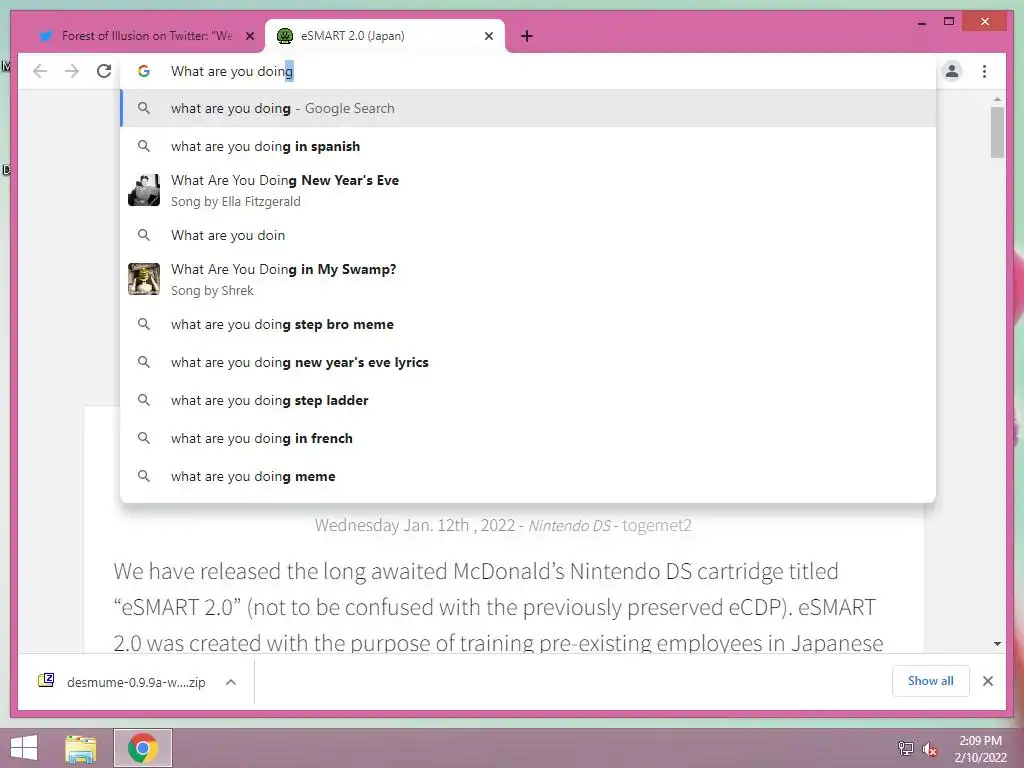Open the Windows Start button
This screenshot has width=1024, height=768.
click(x=24, y=748)
